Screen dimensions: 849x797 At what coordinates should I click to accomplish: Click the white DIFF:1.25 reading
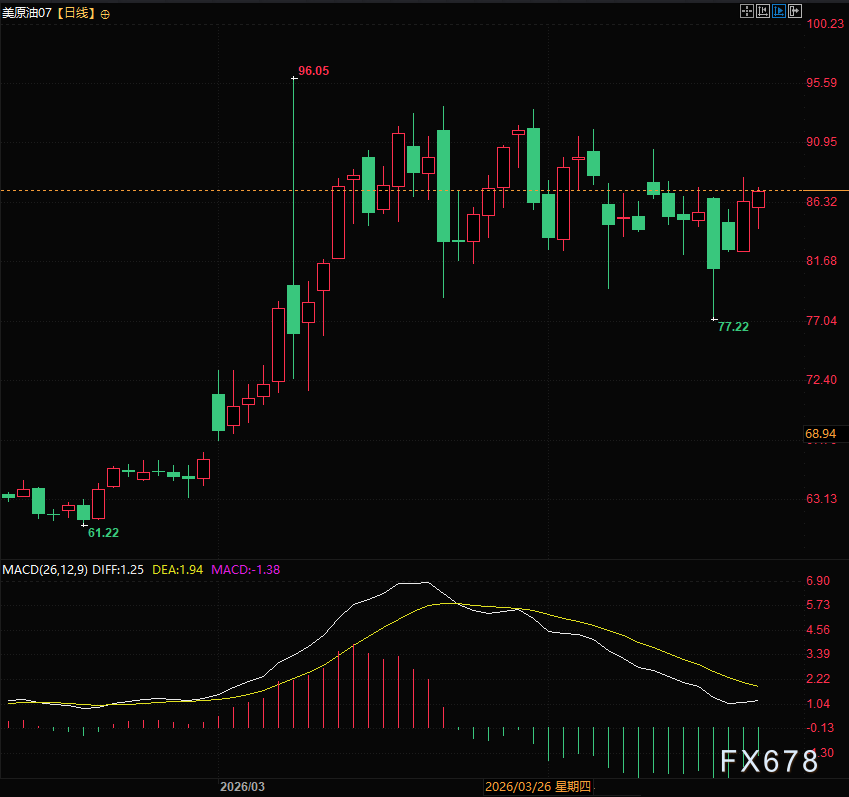(118, 570)
